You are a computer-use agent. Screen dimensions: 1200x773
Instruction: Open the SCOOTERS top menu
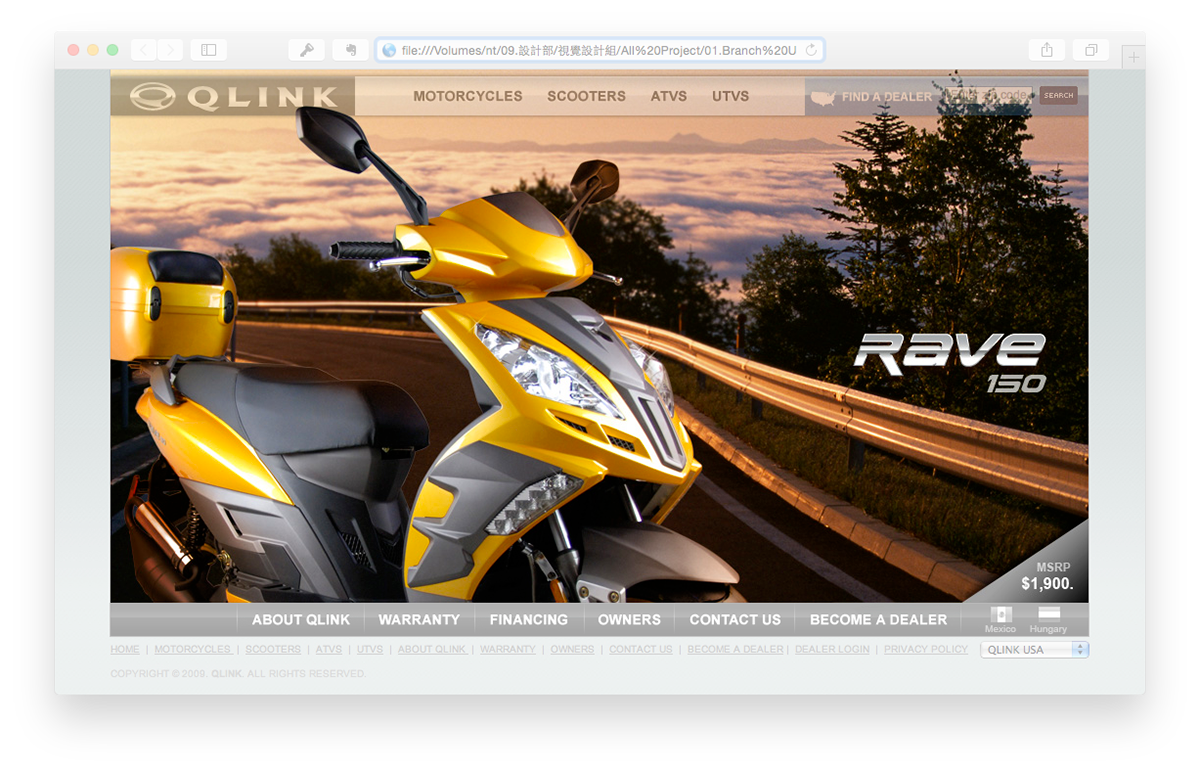coord(586,96)
